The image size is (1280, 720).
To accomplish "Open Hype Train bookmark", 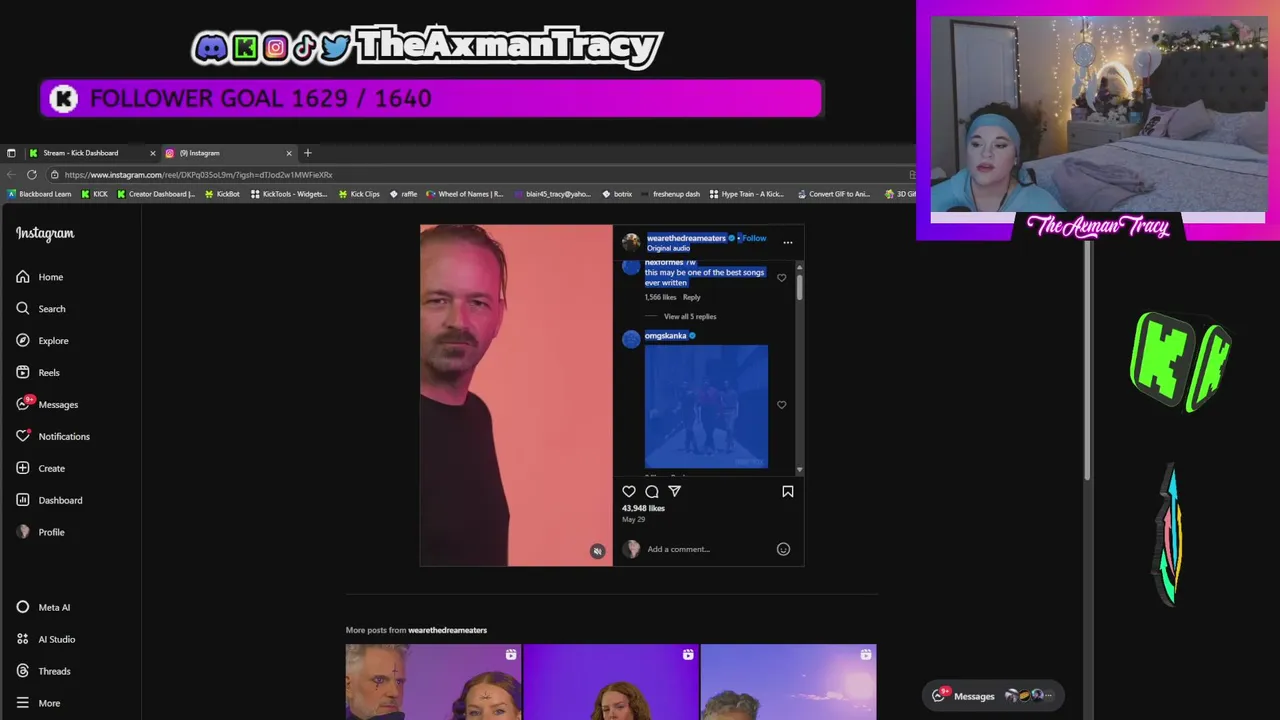I will 747,194.
